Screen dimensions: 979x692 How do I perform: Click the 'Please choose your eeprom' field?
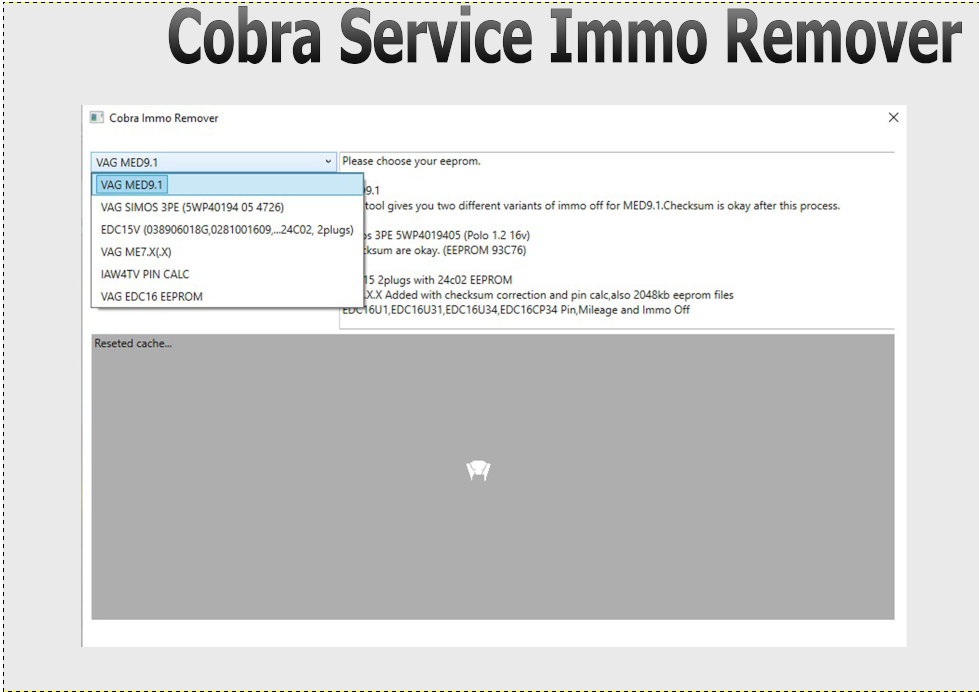tap(411, 160)
